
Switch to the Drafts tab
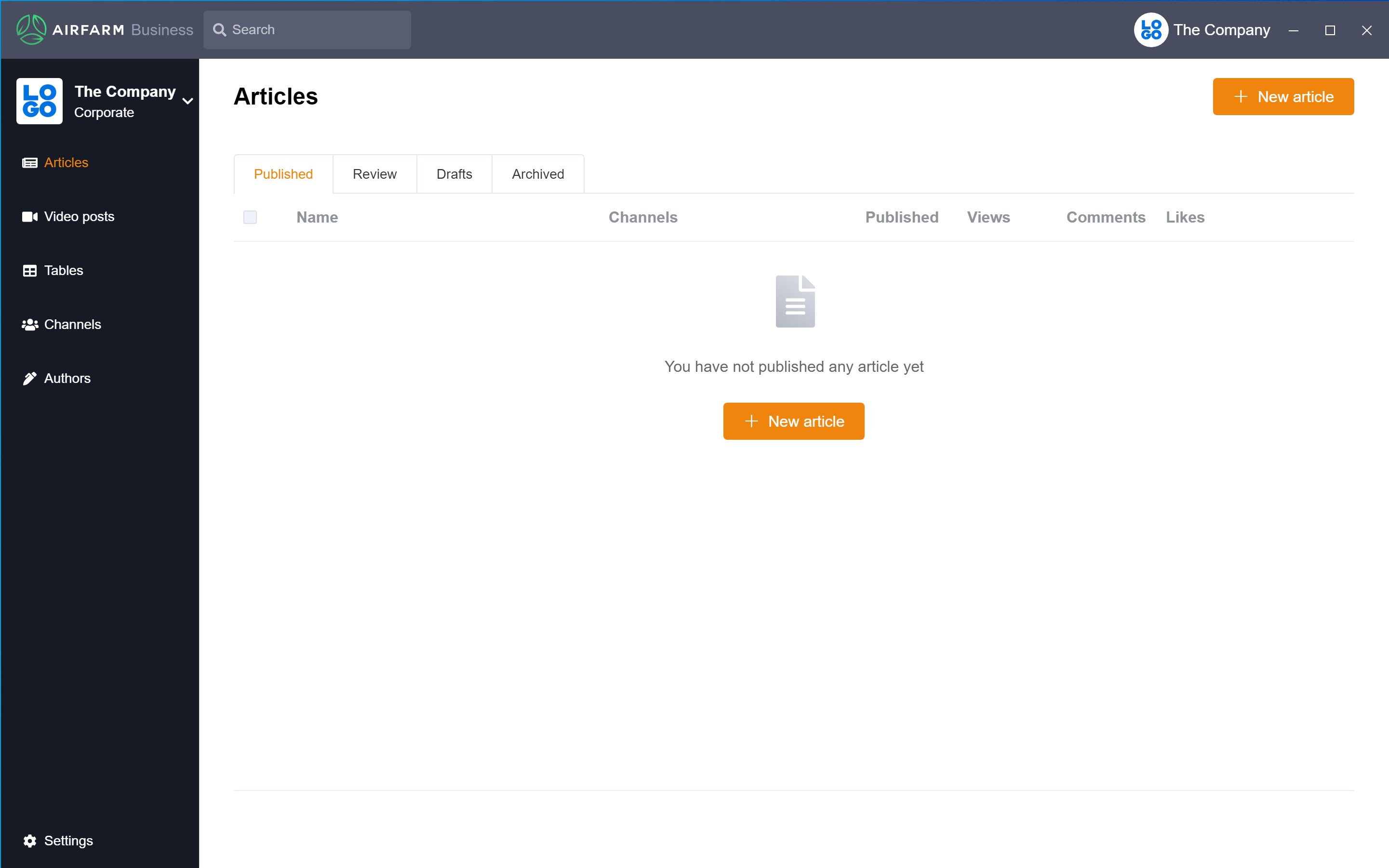[x=454, y=174]
